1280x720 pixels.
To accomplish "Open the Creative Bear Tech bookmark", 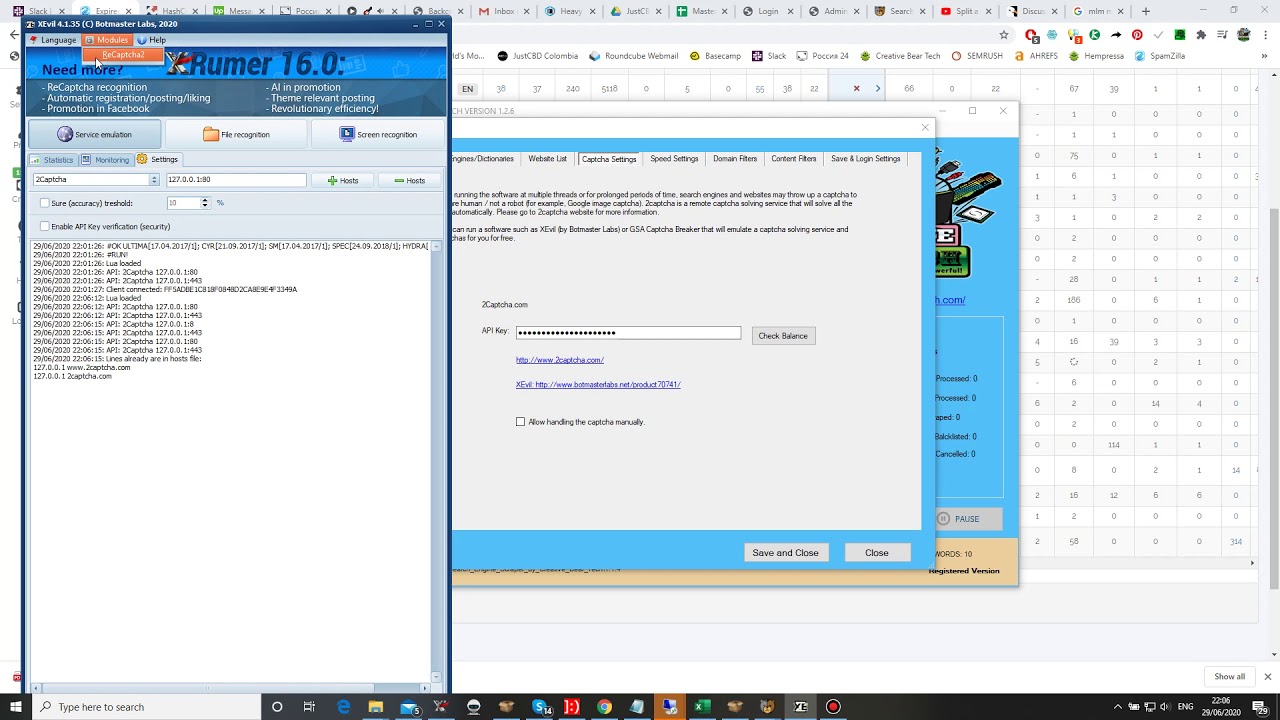I will [900, 56].
